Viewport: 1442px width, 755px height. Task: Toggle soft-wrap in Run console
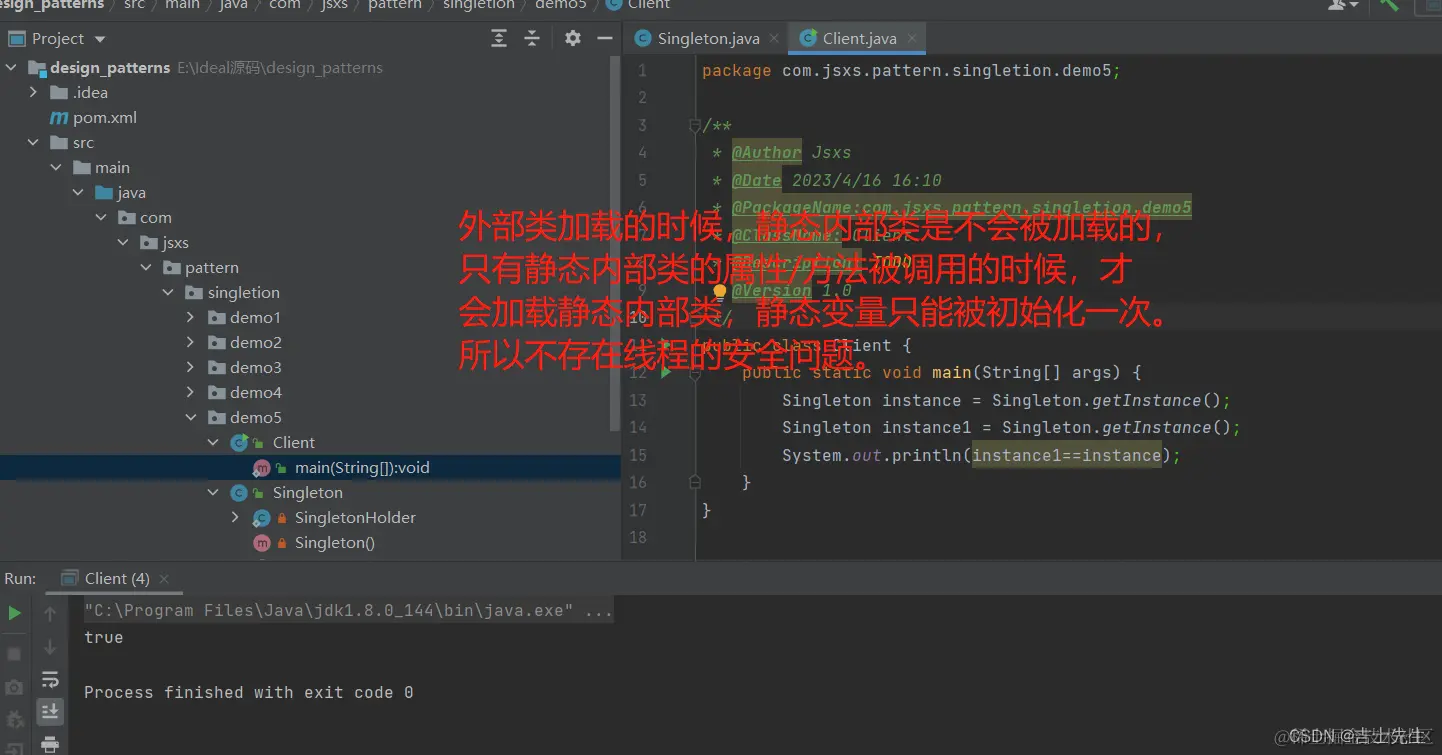50,680
